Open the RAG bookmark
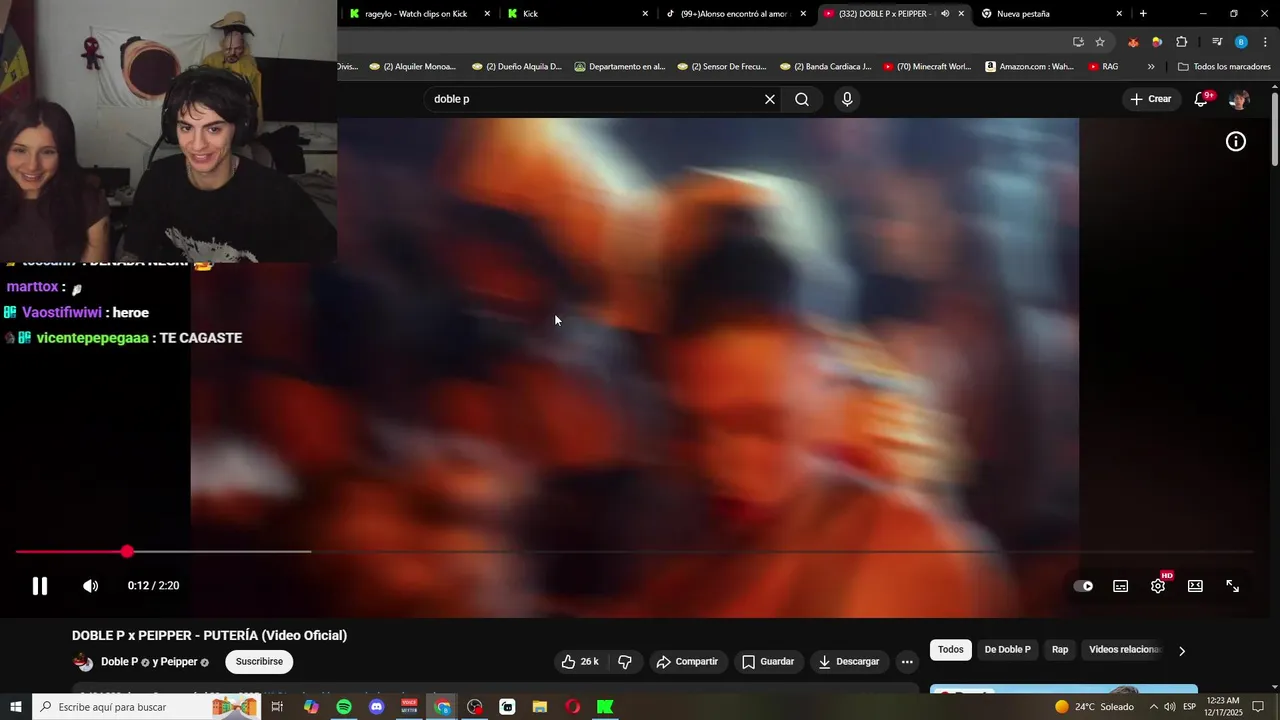Viewport: 1280px width, 720px height. point(1103,67)
